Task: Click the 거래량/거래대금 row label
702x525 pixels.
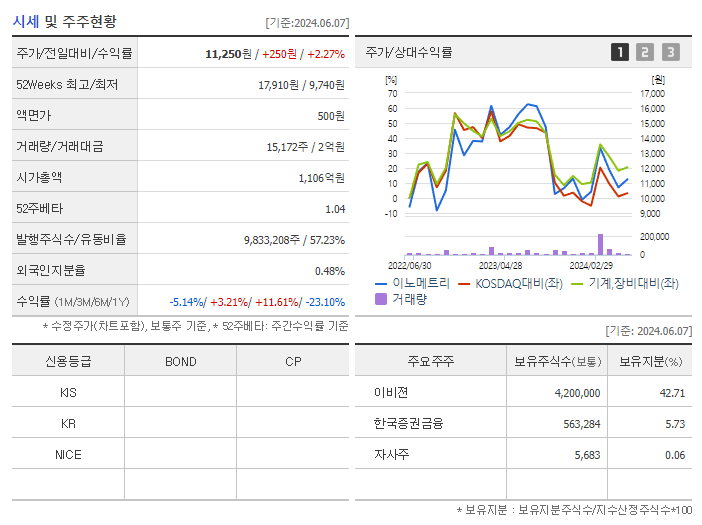Action: click(x=60, y=146)
